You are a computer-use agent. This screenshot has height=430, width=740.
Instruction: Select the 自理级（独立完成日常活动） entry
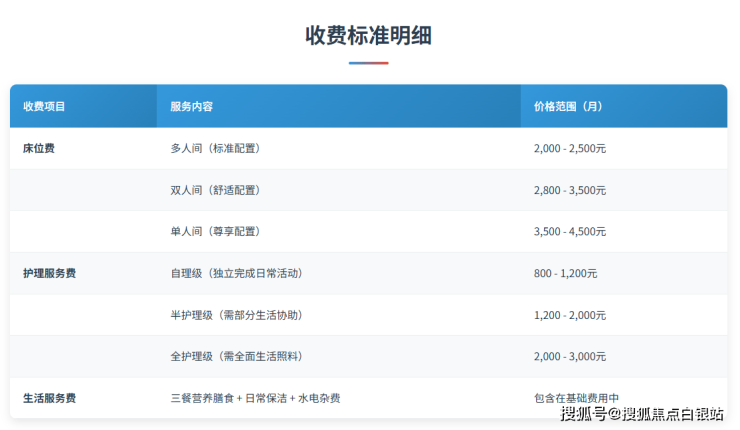point(236,273)
